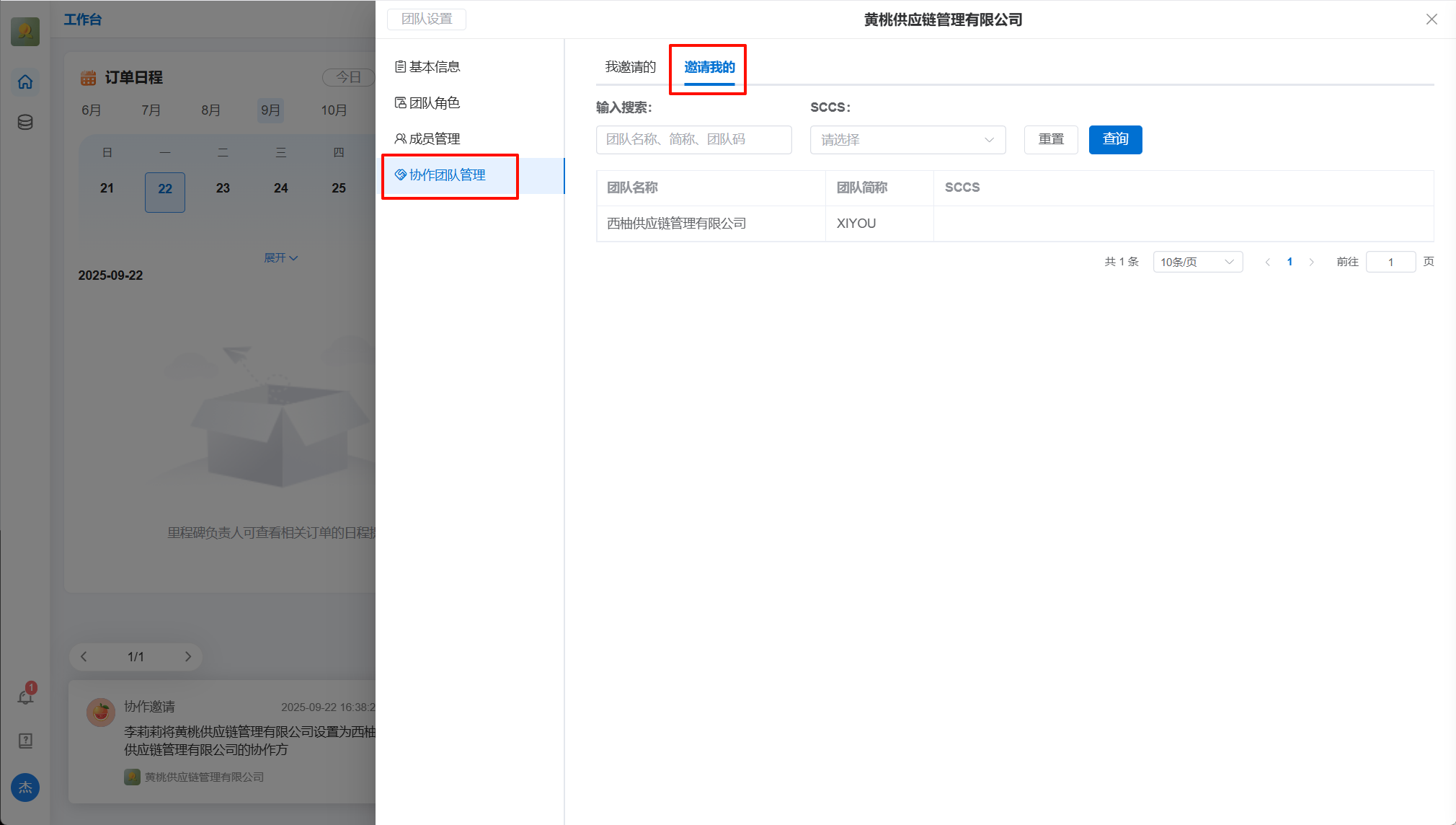This screenshot has height=825, width=1456.
Task: Click the team logo at top-left
Action: click(25, 31)
